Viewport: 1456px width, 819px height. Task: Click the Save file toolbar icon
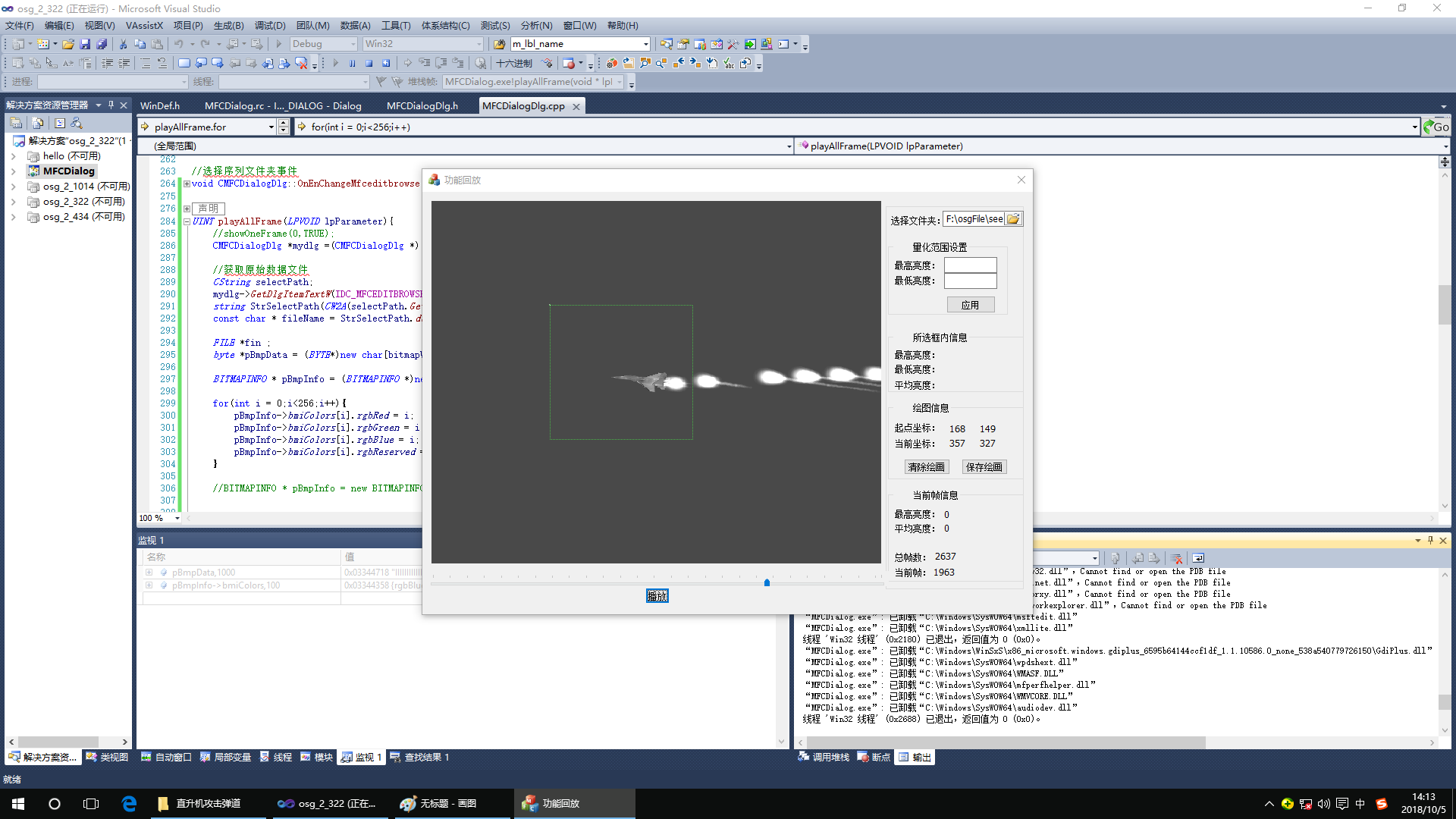pos(85,44)
